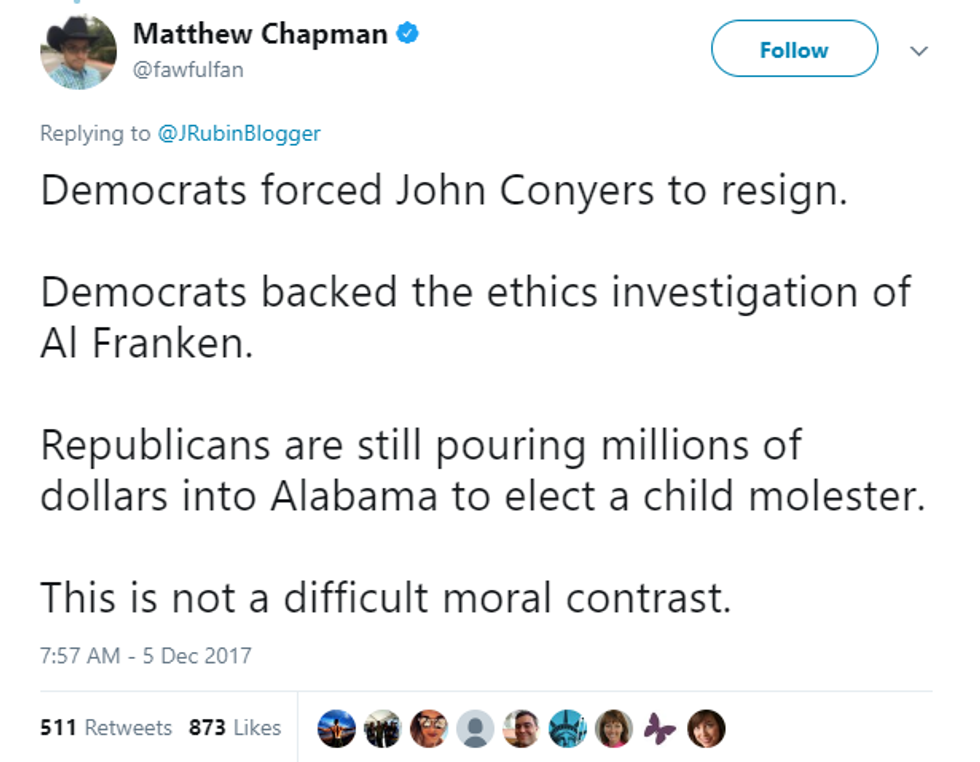980x762 pixels.
Task: Follow Matthew Chapman
Action: click(x=794, y=49)
